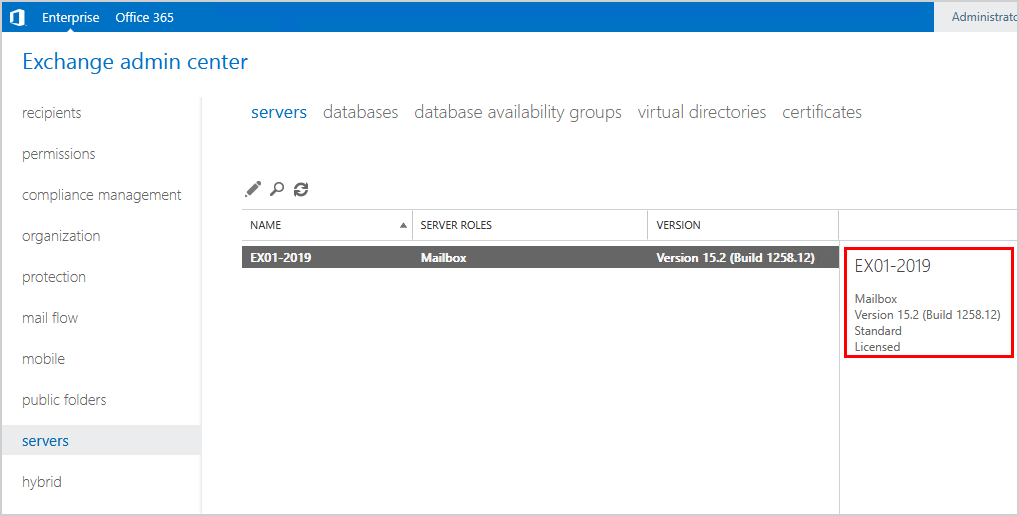Switch to the Enterprise tab

coord(70,17)
